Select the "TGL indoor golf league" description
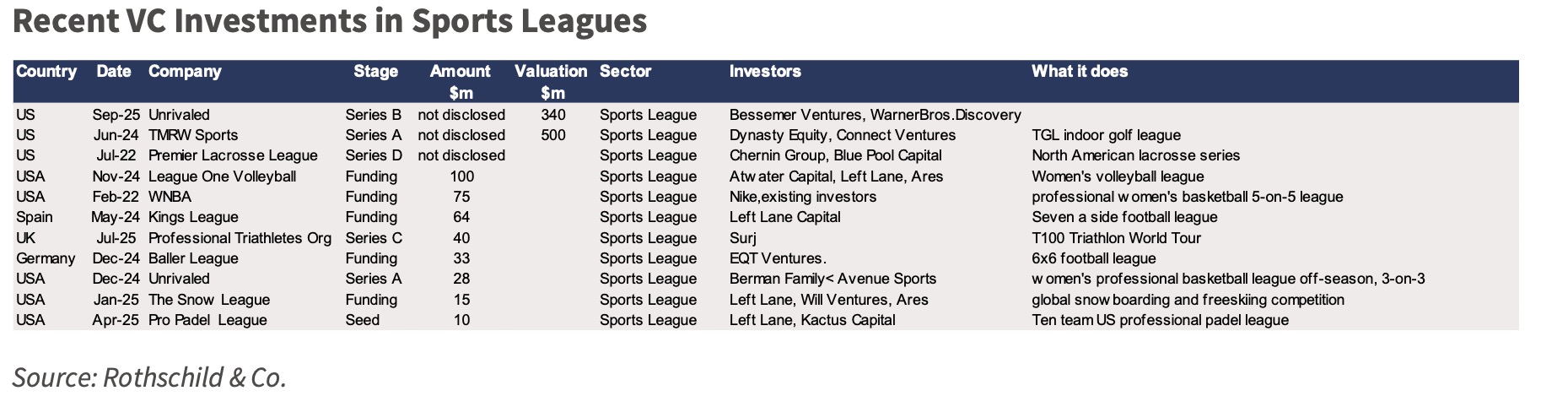The height and width of the screenshot is (396, 1568). [1106, 135]
